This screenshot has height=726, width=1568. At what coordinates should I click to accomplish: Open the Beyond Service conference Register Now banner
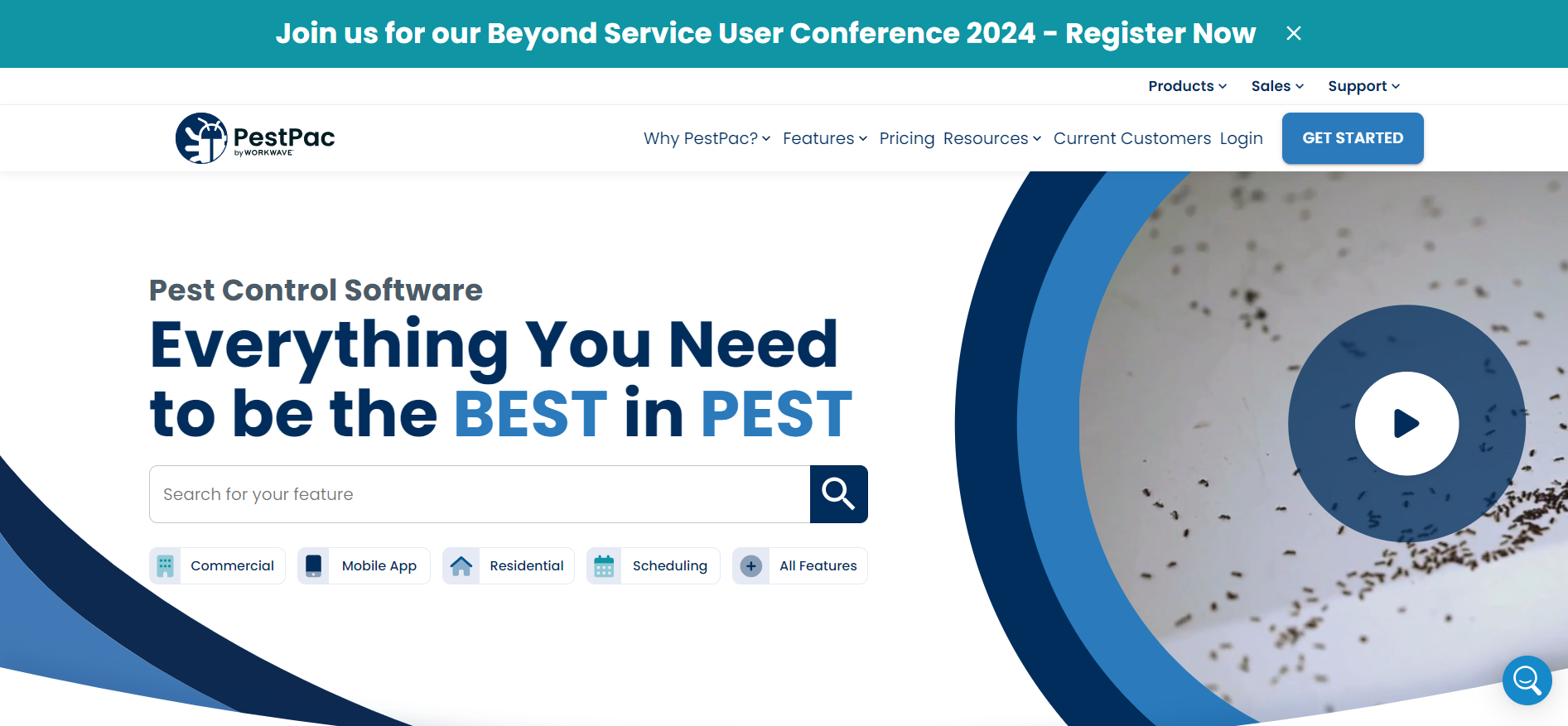click(x=765, y=33)
